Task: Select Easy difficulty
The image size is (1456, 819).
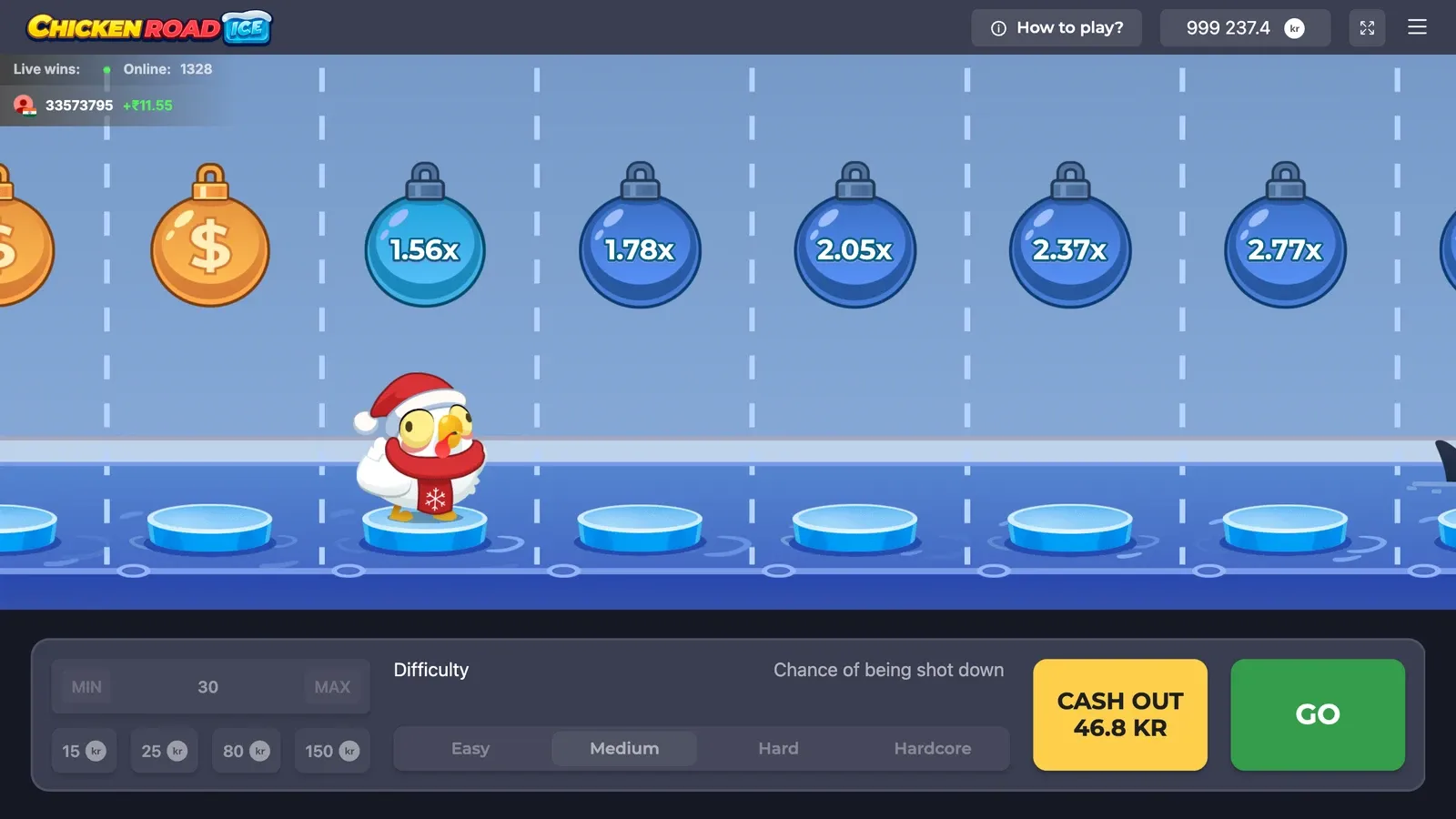Action: coord(470,749)
